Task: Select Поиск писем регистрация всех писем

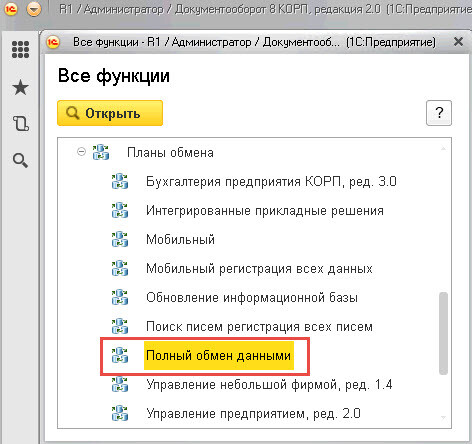Action: [259, 327]
